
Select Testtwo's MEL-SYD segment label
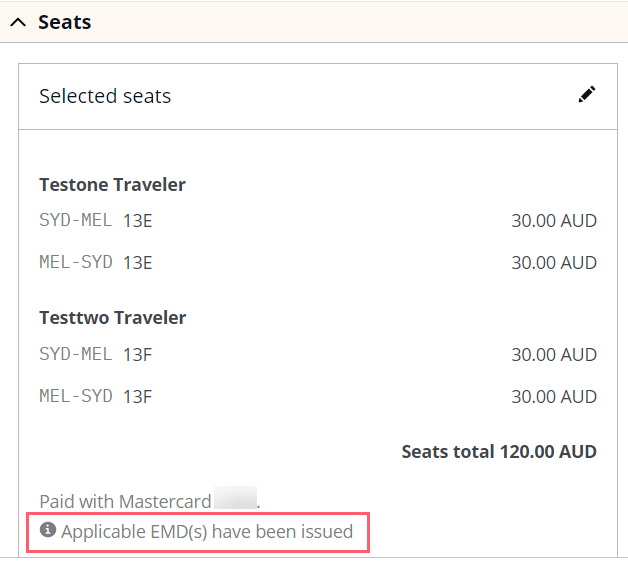(x=76, y=396)
